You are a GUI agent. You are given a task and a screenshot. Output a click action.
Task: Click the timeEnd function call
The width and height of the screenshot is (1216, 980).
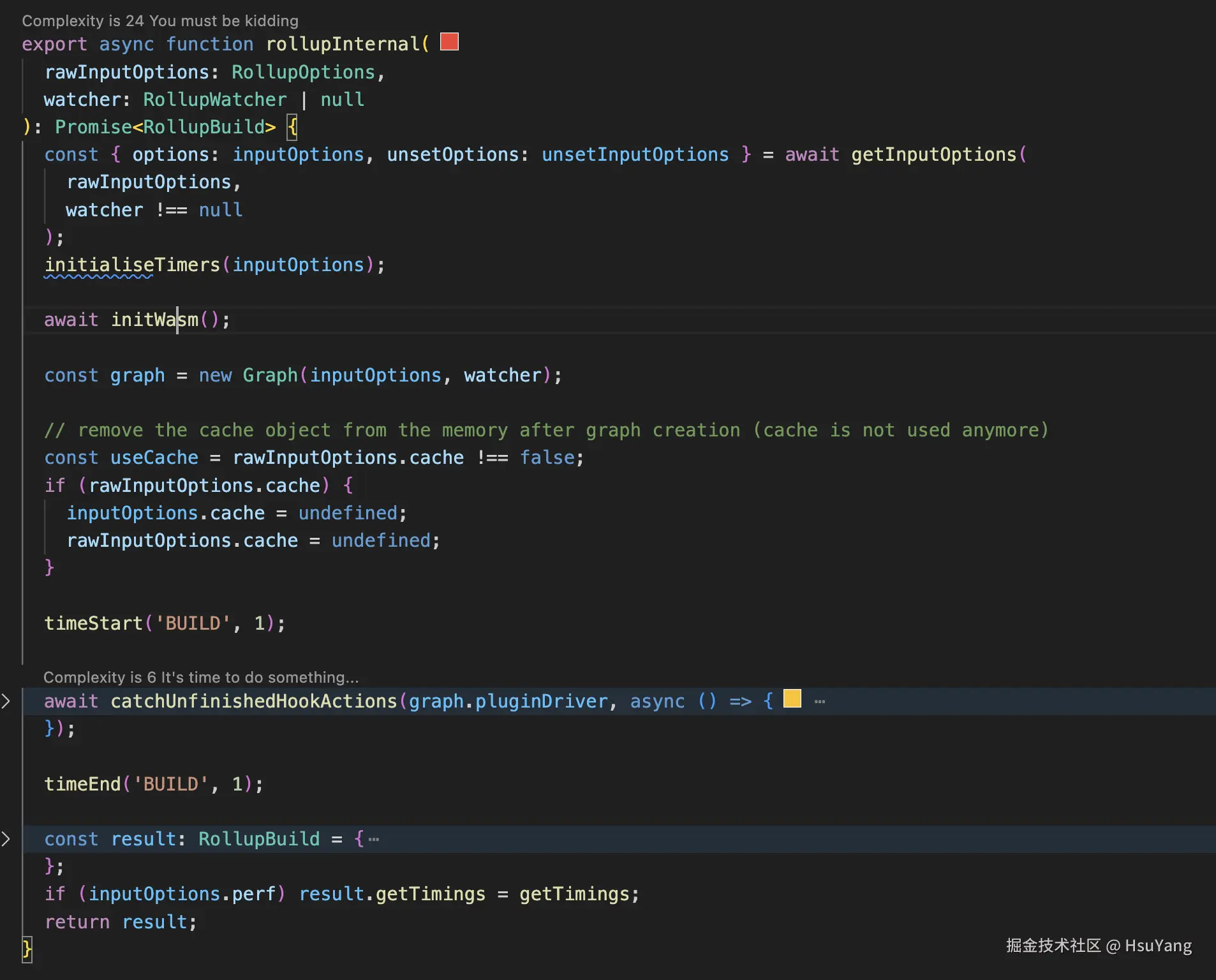(x=82, y=784)
